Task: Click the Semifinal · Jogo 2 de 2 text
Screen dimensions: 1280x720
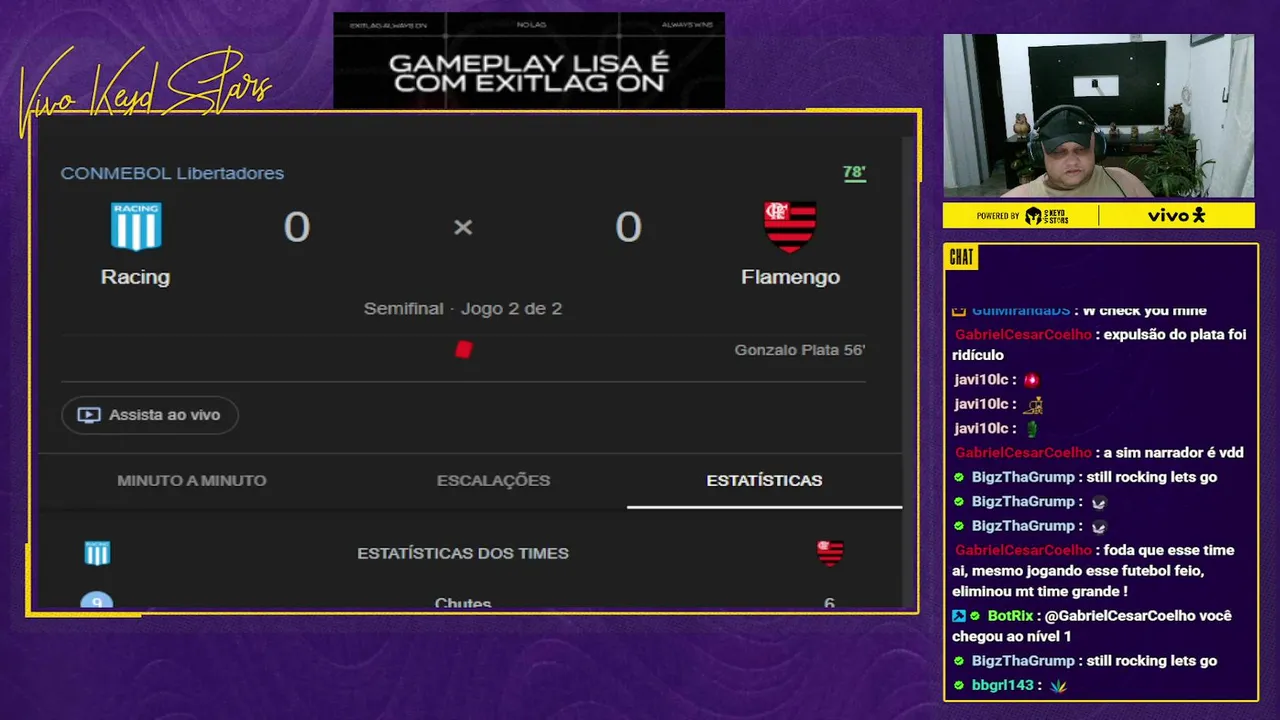Action: click(x=463, y=309)
